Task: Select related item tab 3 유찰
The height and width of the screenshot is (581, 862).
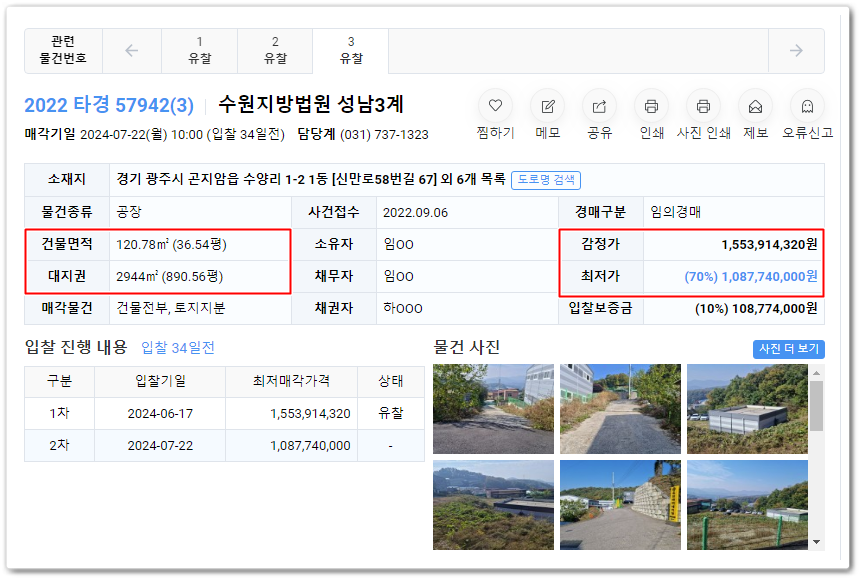Action: pyautogui.click(x=351, y=51)
